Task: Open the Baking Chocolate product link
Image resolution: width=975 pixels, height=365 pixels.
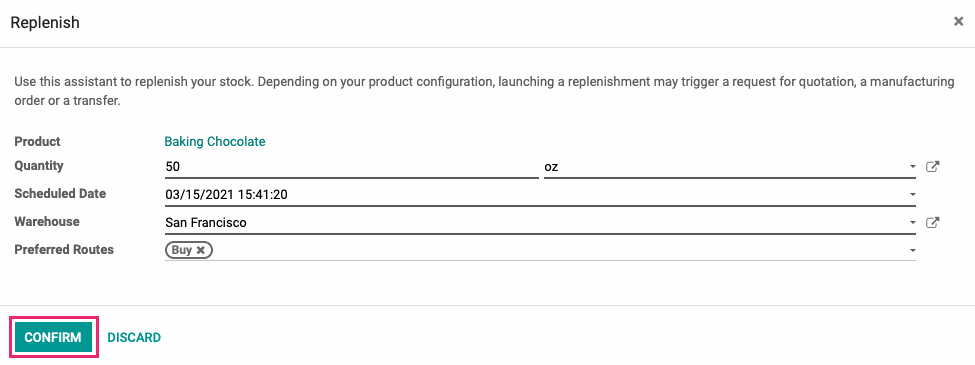Action: click(215, 142)
